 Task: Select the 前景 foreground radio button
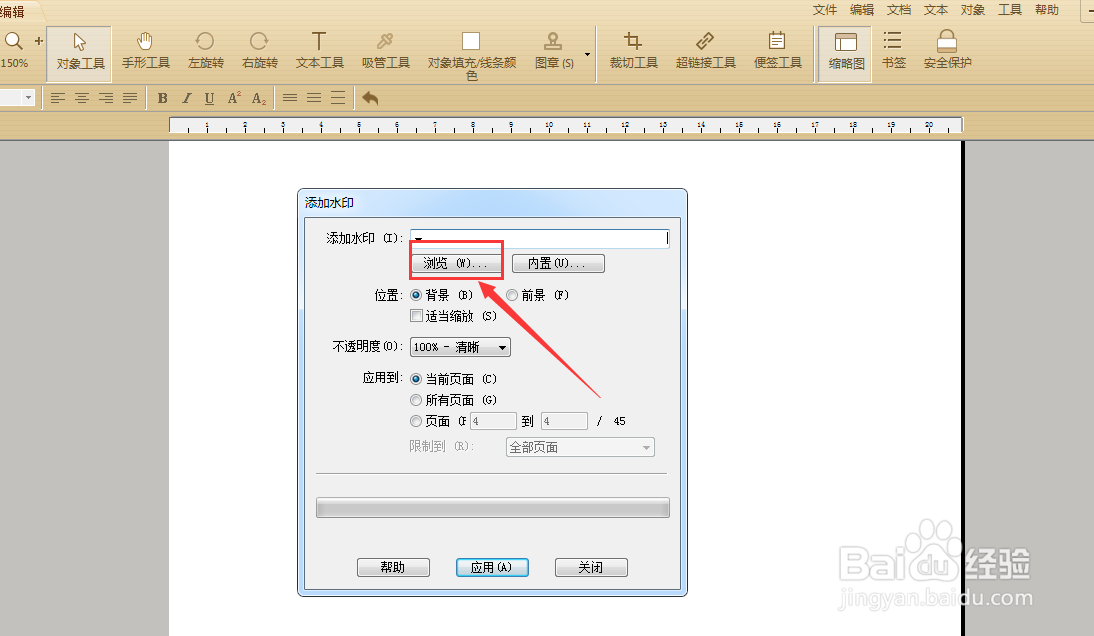[x=512, y=295]
